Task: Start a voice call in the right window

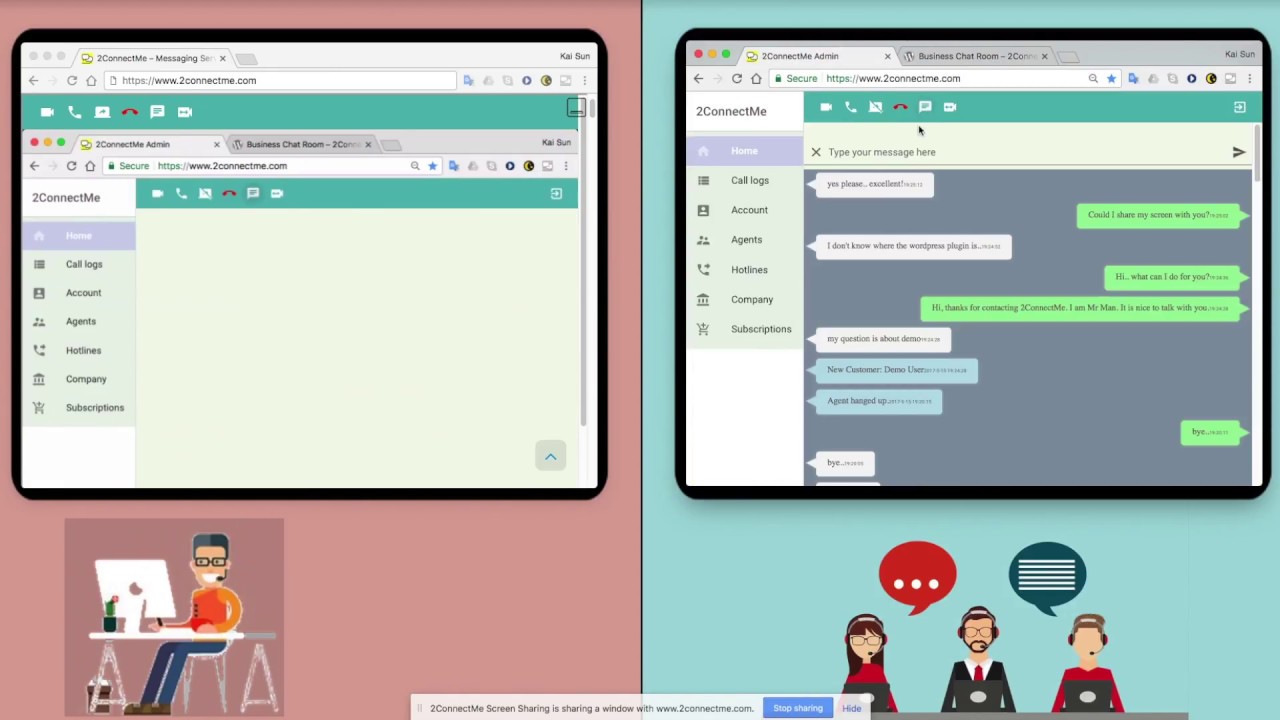Action: tap(851, 107)
